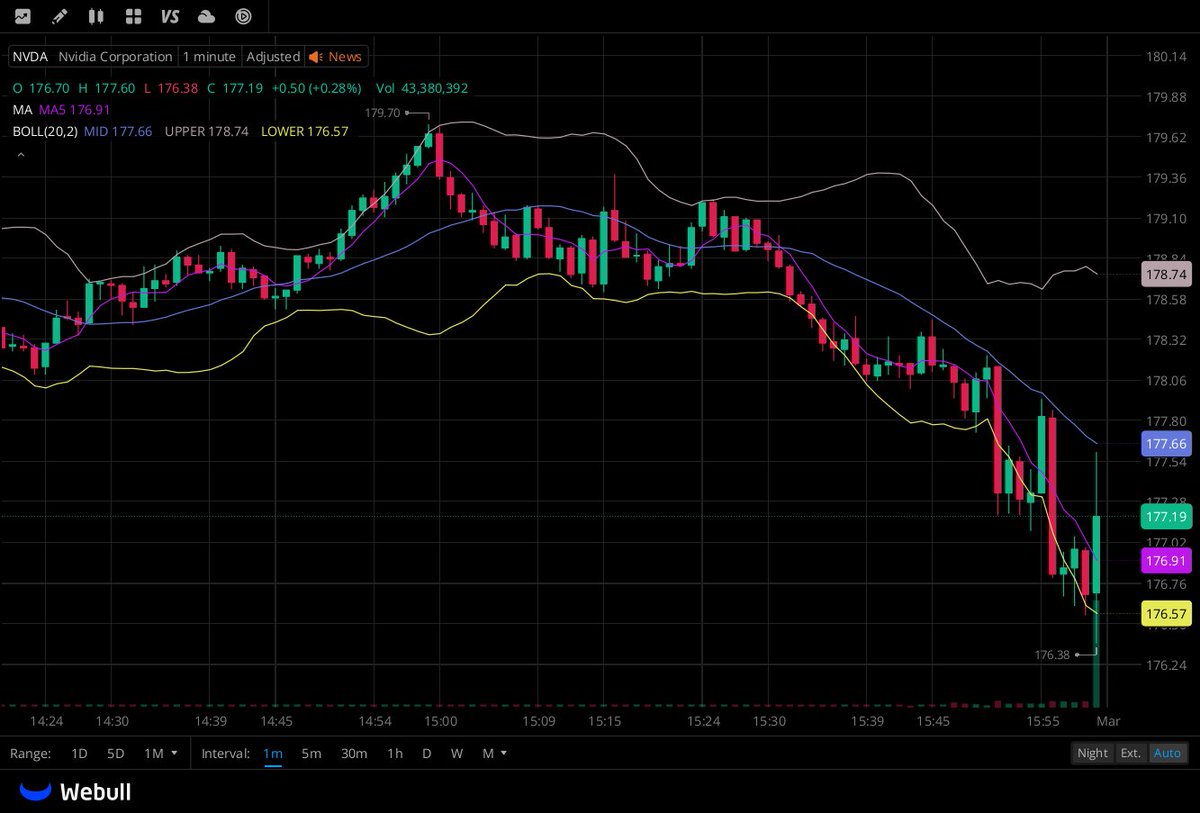Click the purple 176.91 MA5 price tag
Screen dimensions: 1200x813
pos(1166,560)
